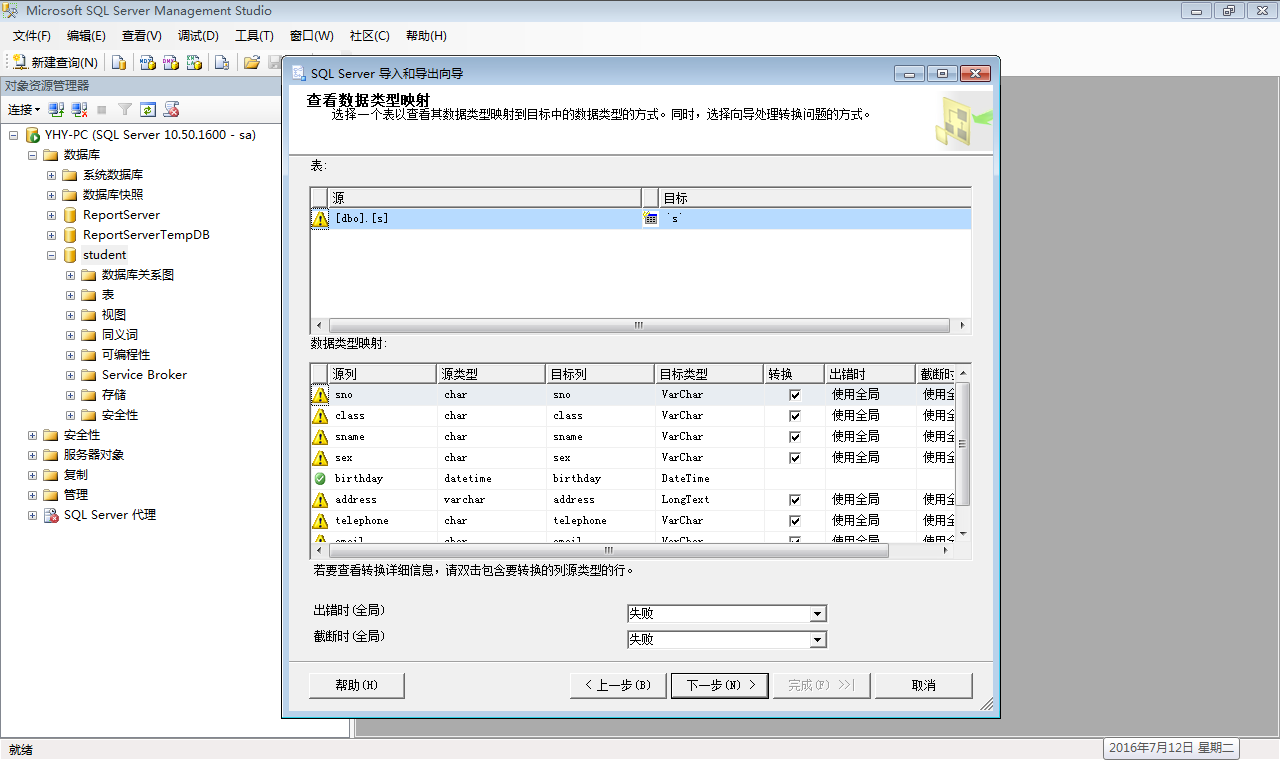
Task: Click the green check icon on birthday row
Action: [x=320, y=479]
